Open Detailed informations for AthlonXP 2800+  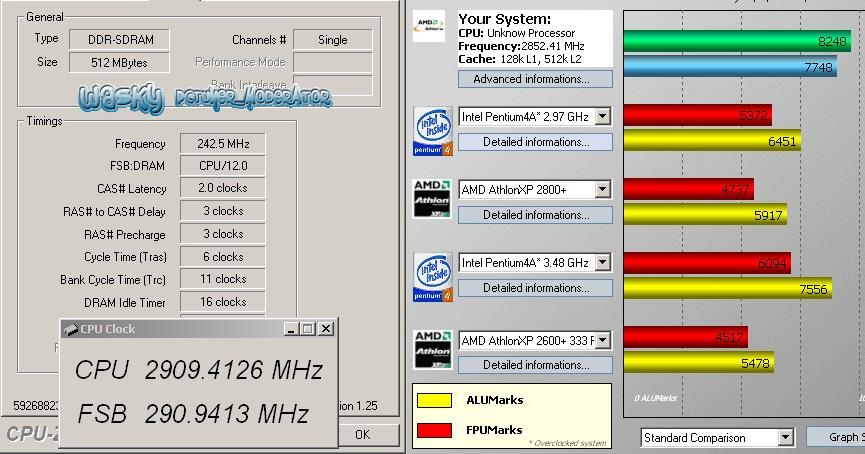[535, 215]
